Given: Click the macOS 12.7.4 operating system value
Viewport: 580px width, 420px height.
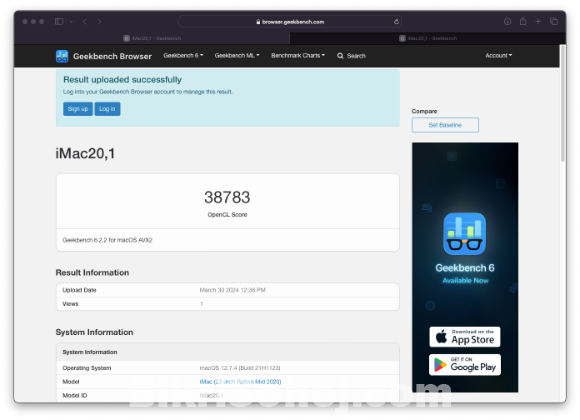Looking at the screenshot, I should coord(240,368).
